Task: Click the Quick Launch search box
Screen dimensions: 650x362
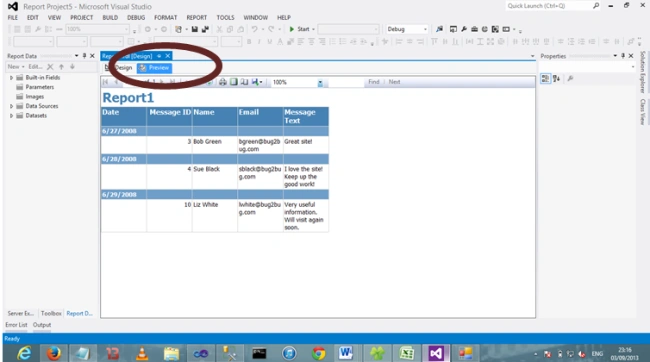Action: (x=553, y=6)
